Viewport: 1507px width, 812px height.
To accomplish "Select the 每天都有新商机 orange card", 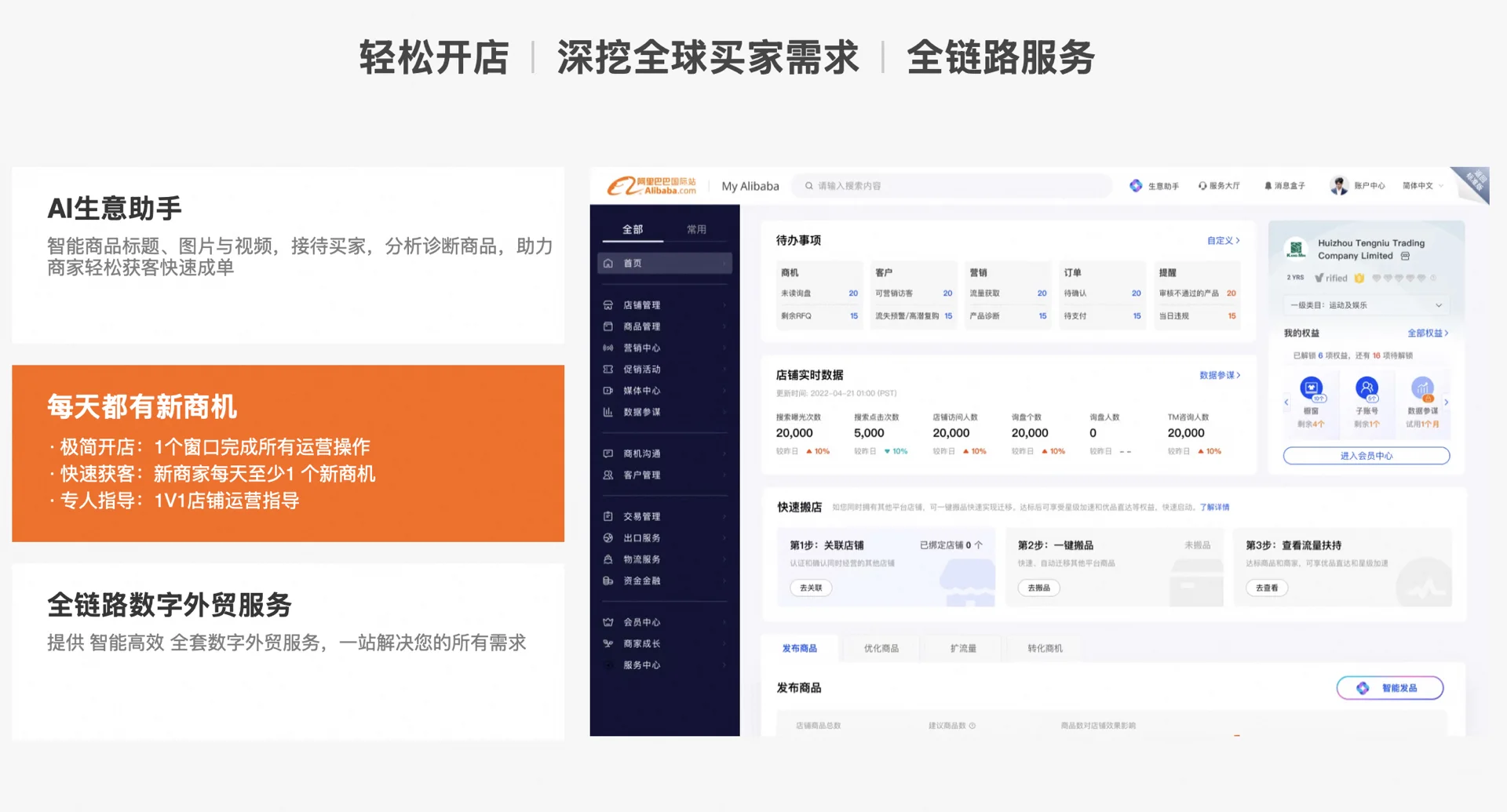I will (288, 453).
